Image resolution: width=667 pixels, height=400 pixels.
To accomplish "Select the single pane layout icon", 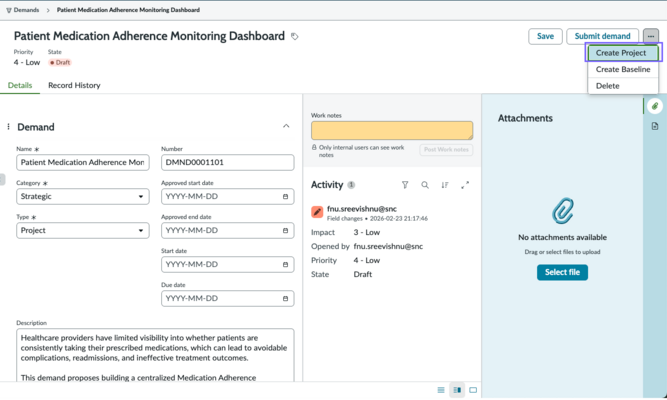I will tap(473, 390).
